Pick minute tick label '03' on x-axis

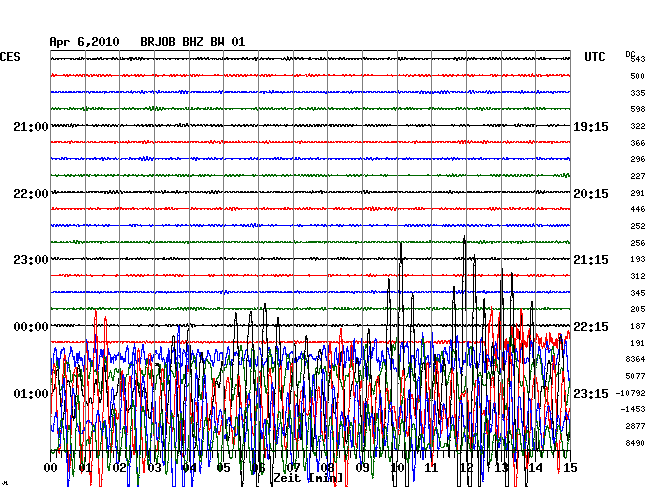(155, 468)
